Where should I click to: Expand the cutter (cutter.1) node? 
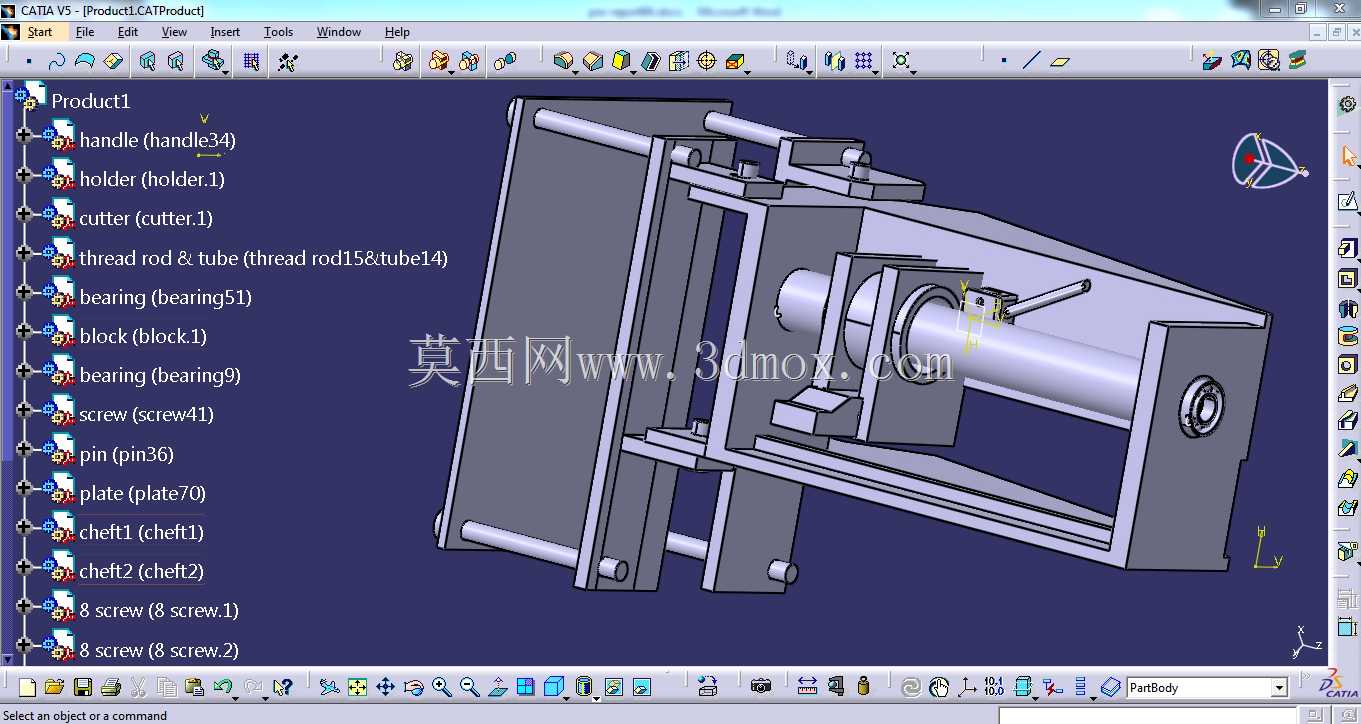[24, 212]
